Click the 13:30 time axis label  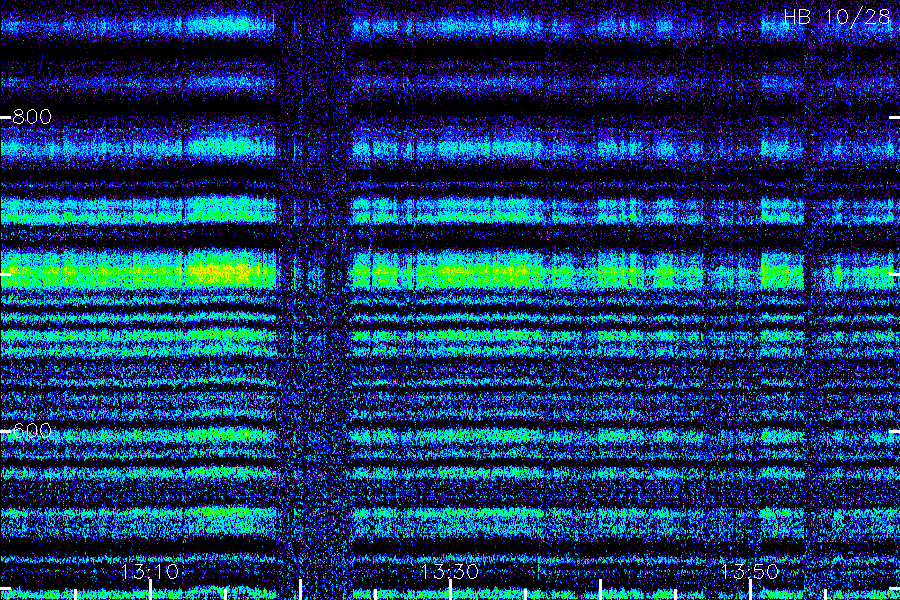coord(449,571)
